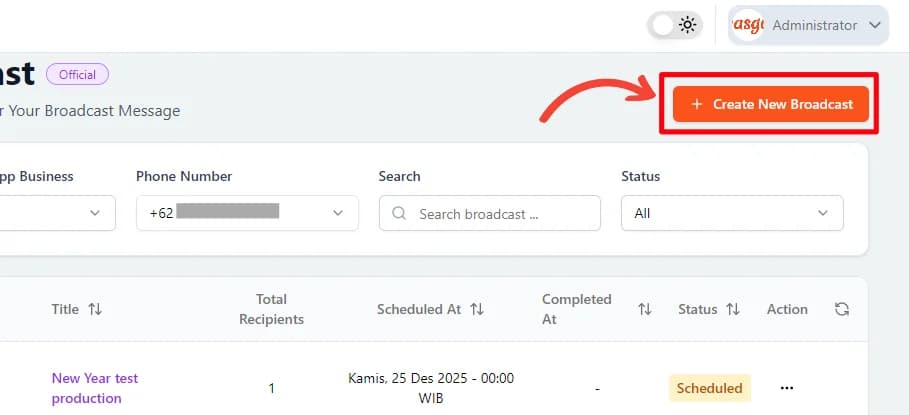The height and width of the screenshot is (415, 909).
Task: Click the company logo avatar
Action: point(749,26)
